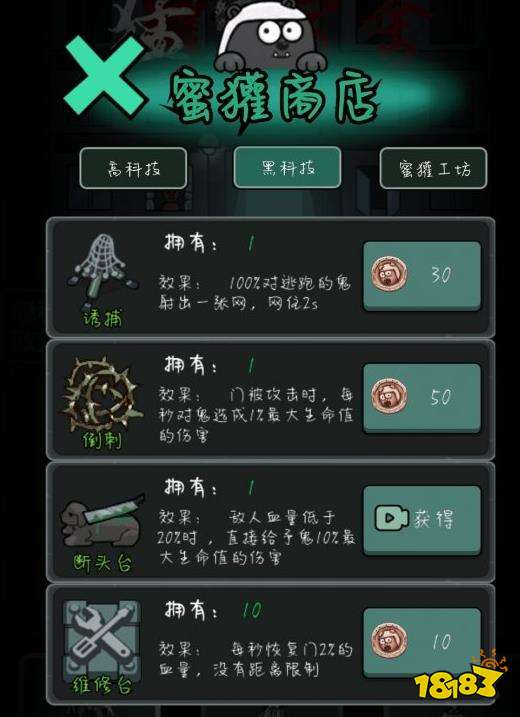
Task: Watch video to obtain 断头台
Action: (x=422, y=520)
